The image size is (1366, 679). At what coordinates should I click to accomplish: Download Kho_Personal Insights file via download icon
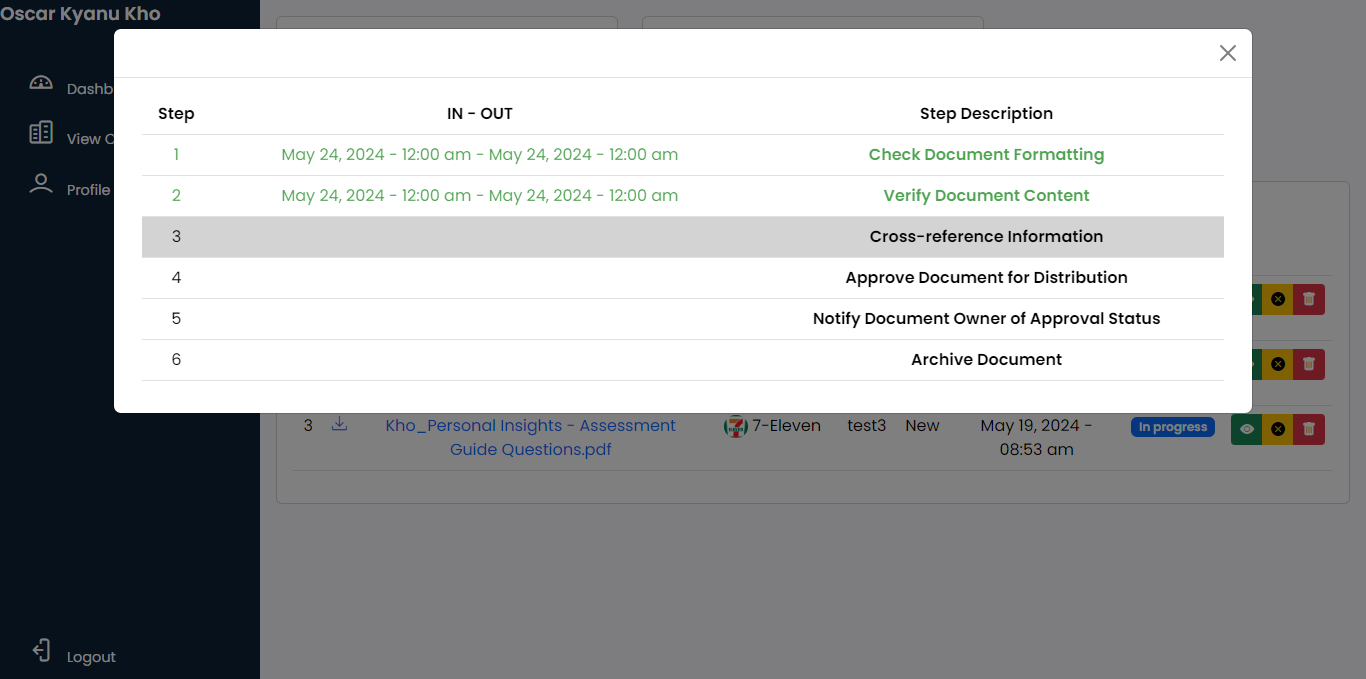[x=340, y=424]
